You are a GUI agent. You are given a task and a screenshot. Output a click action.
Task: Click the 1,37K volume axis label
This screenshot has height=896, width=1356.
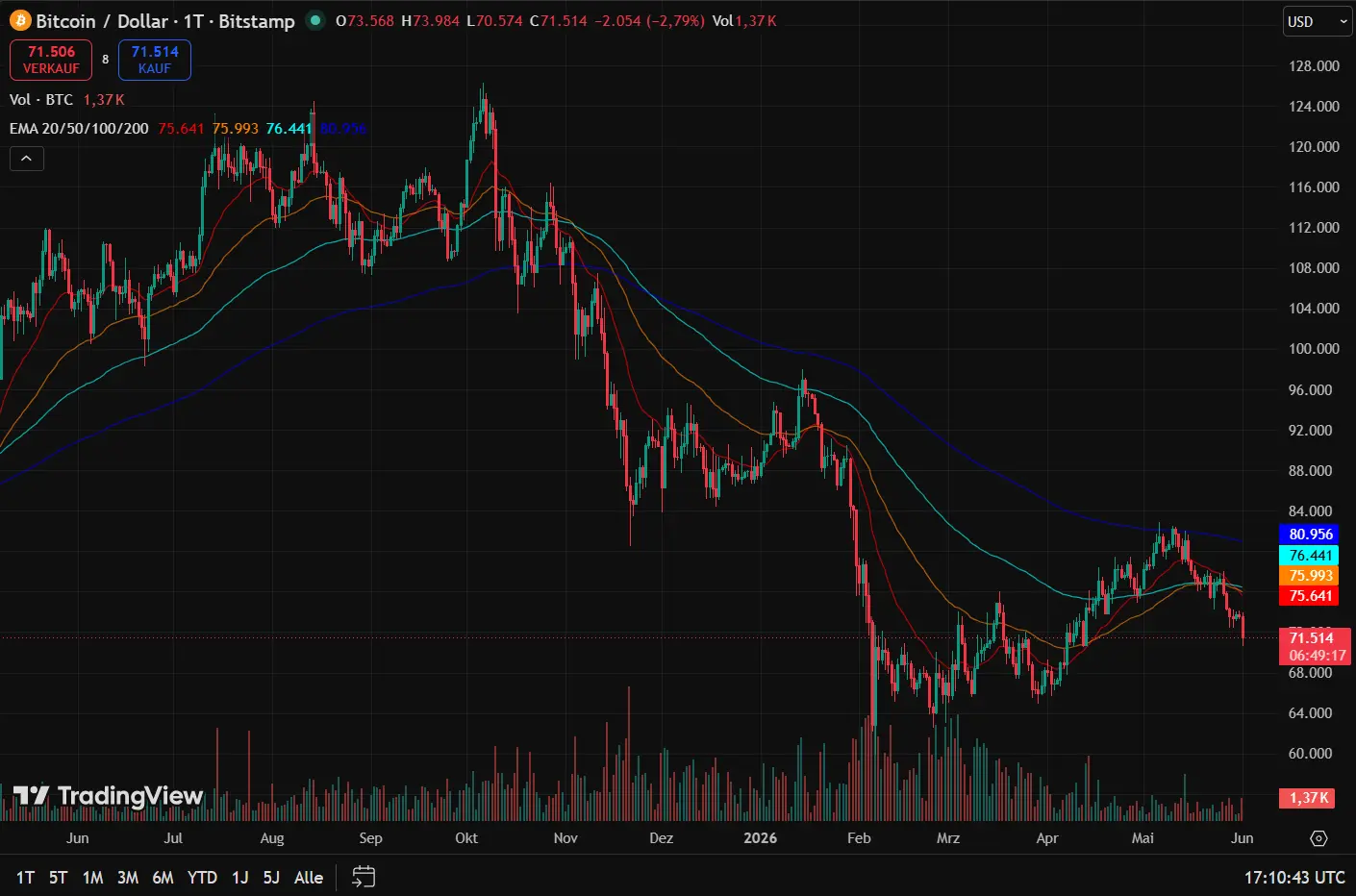(x=1307, y=798)
